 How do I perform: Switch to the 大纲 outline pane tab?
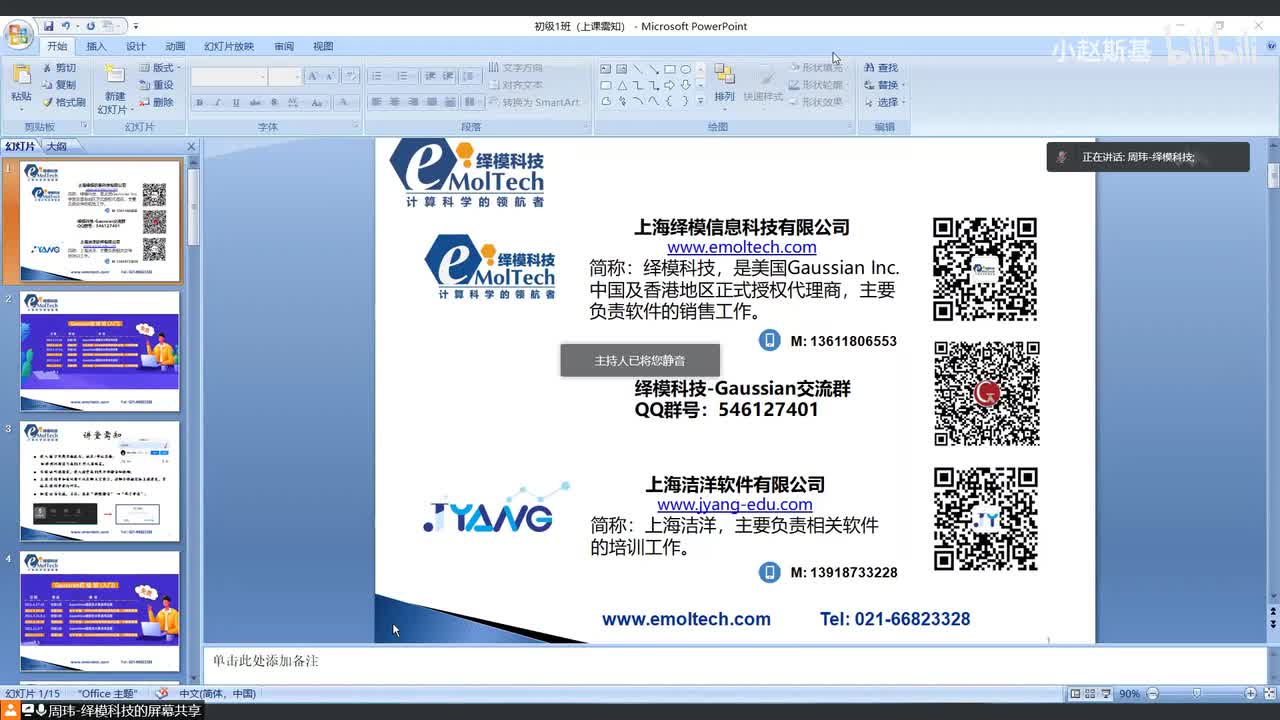pyautogui.click(x=56, y=146)
